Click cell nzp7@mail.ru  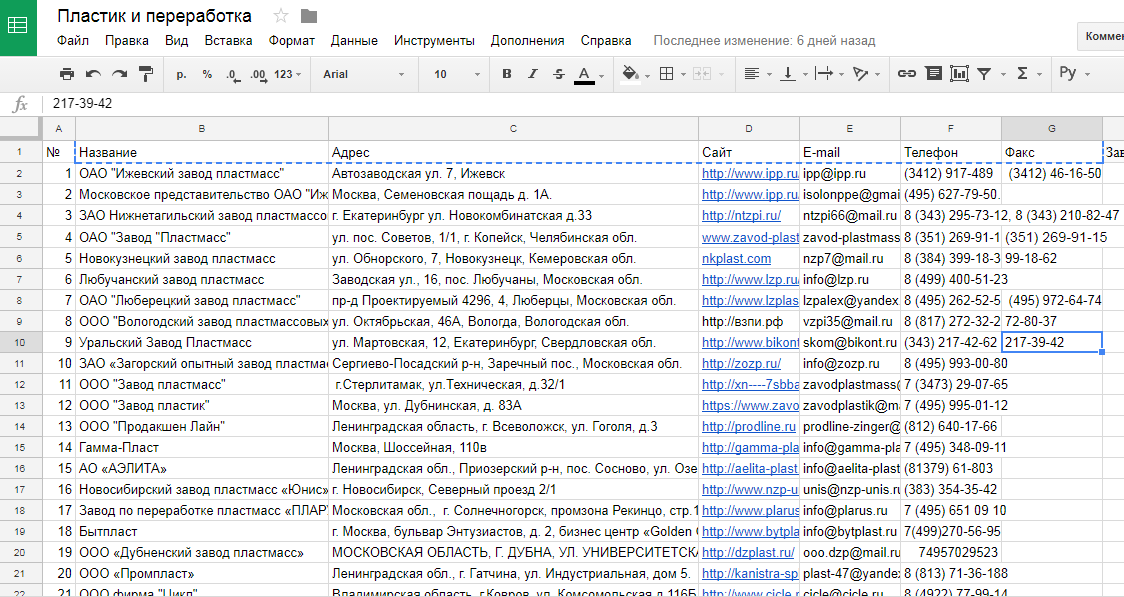coord(849,258)
